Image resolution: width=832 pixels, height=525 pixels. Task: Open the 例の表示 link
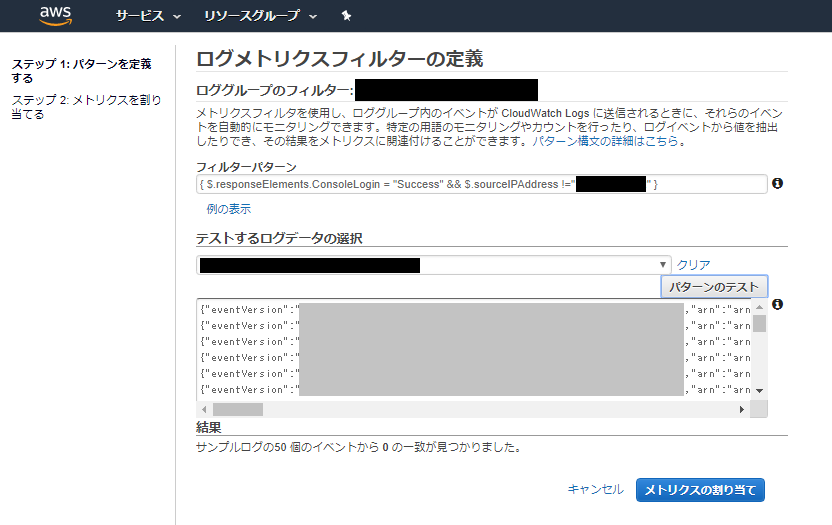(x=228, y=209)
